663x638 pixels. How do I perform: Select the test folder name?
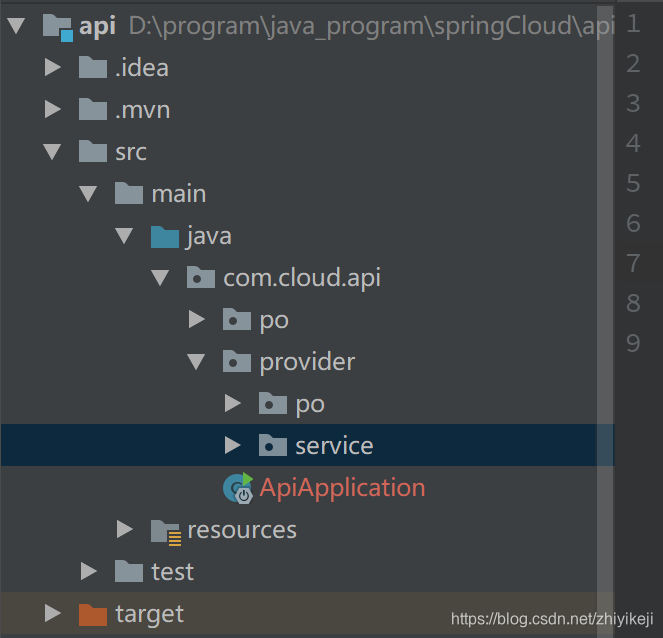coord(173,572)
